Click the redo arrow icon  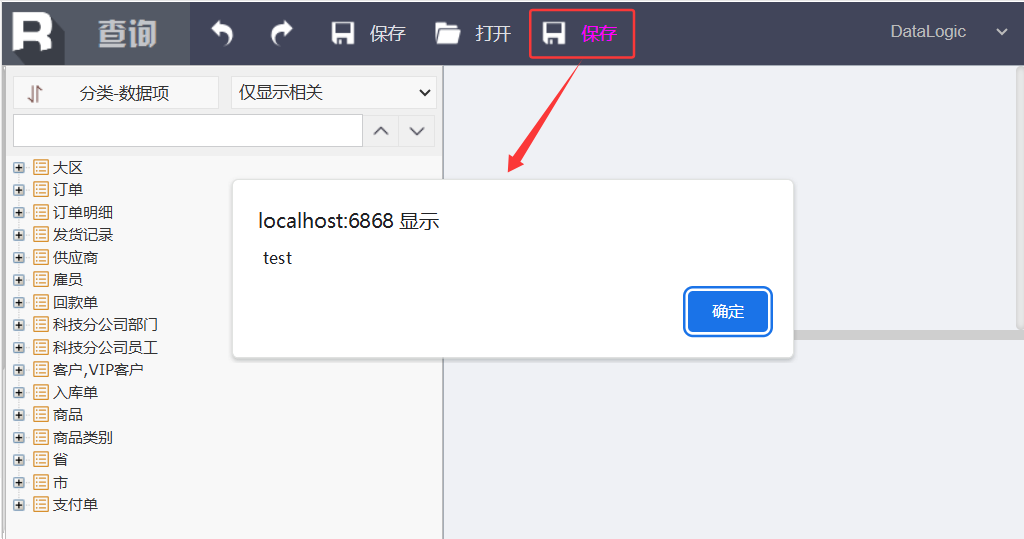[281, 33]
